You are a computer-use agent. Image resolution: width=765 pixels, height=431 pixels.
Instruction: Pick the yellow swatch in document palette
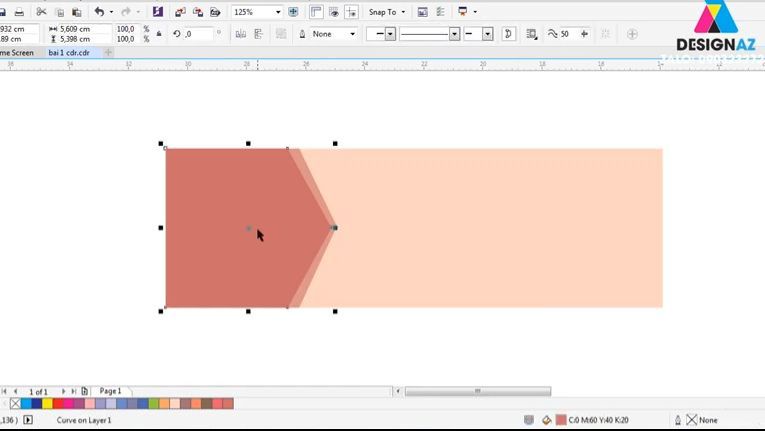47,404
